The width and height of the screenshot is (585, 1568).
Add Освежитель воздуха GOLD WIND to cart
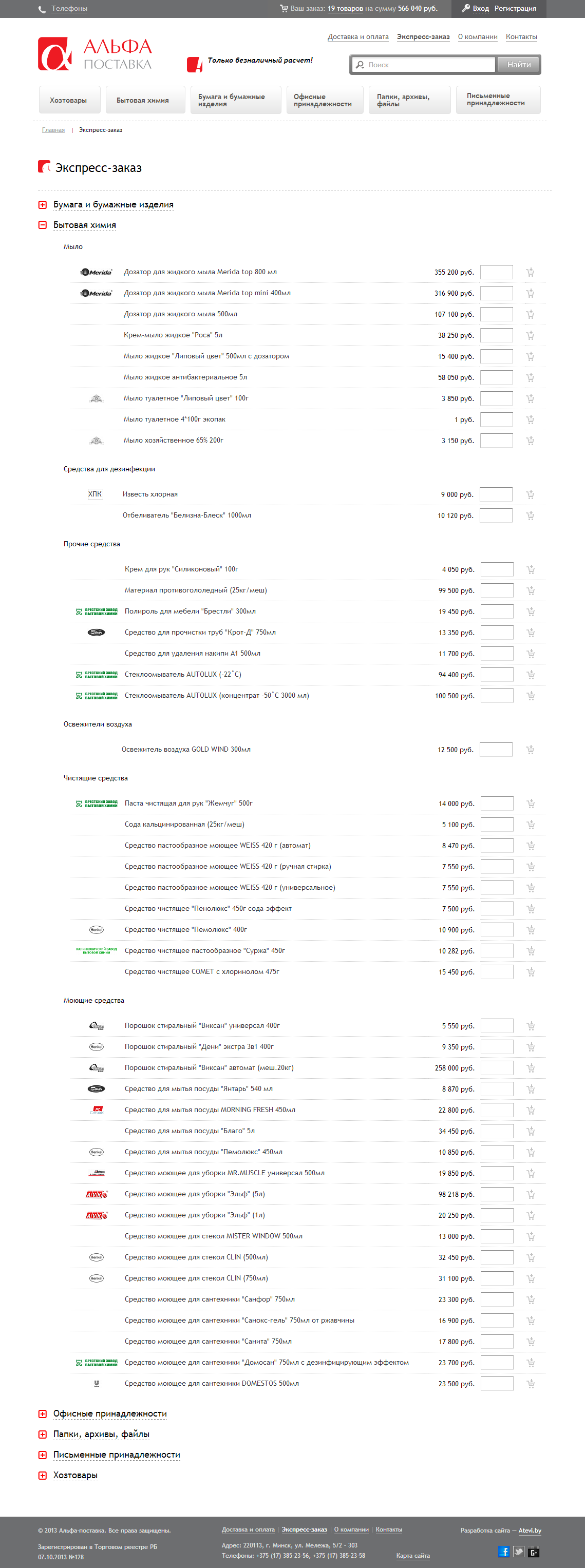pyautogui.click(x=530, y=750)
